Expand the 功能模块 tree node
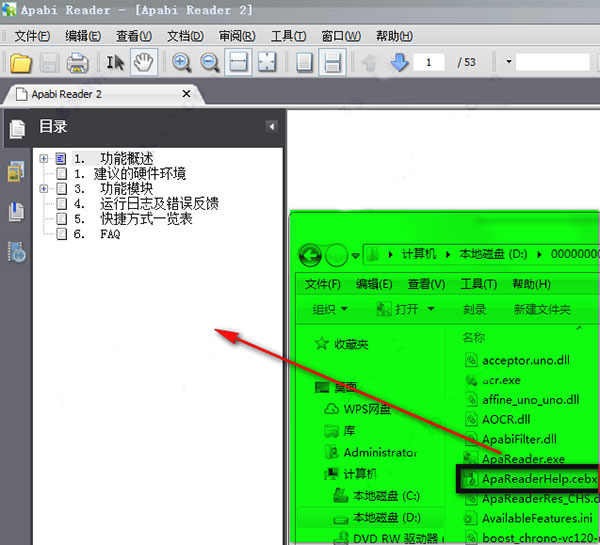 click(44, 189)
